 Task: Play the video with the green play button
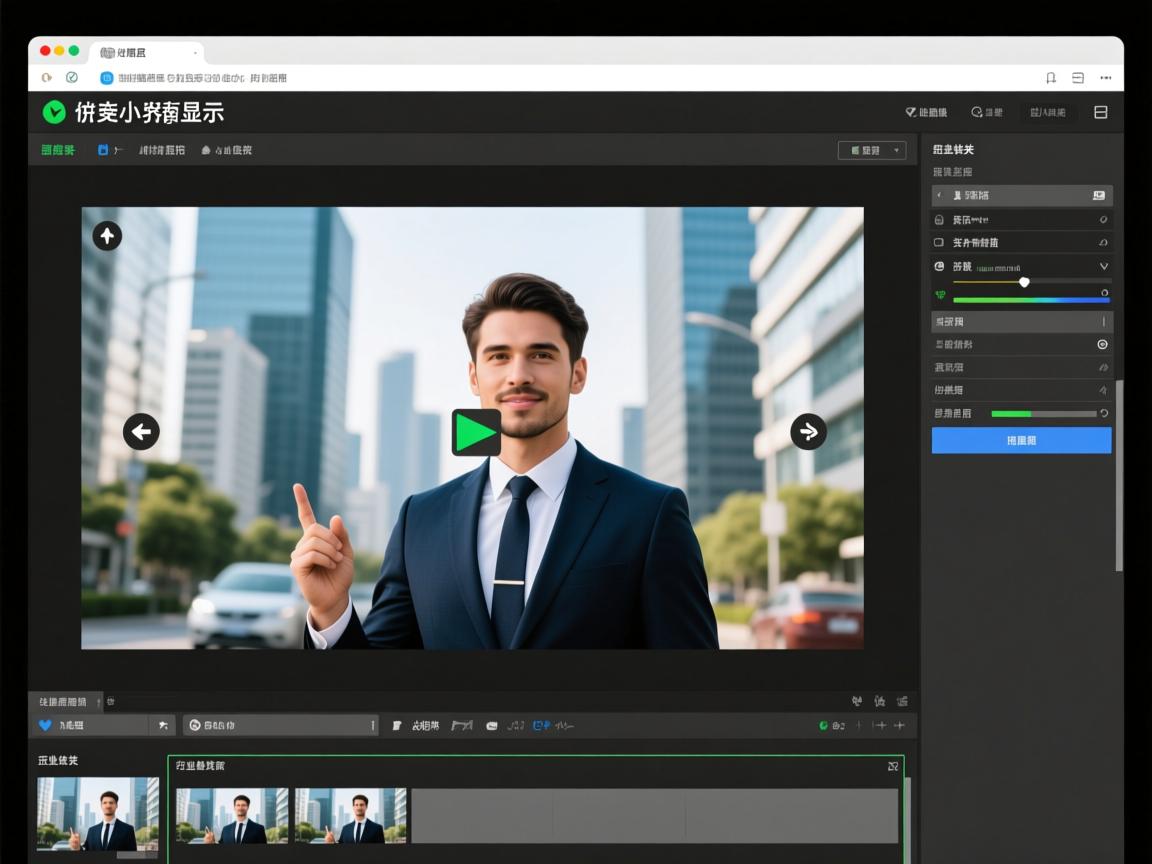476,432
